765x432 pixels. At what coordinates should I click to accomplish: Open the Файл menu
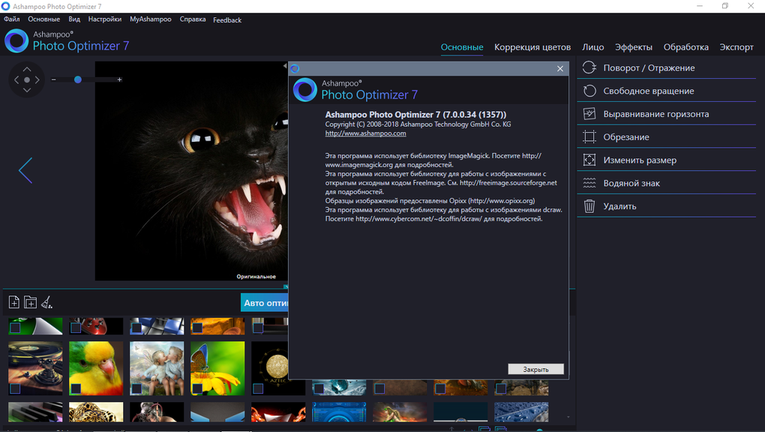pyautogui.click(x=12, y=19)
